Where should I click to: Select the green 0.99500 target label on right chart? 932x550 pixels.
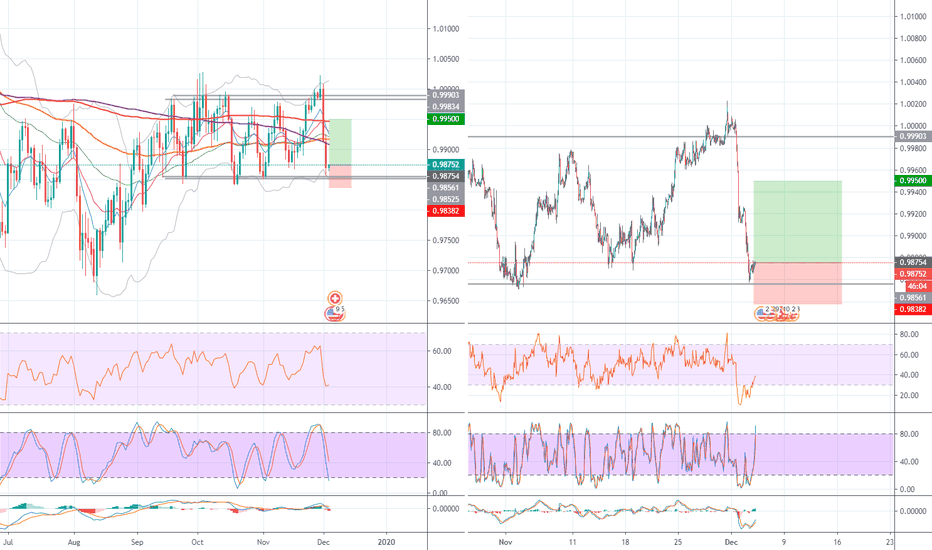[x=910, y=180]
